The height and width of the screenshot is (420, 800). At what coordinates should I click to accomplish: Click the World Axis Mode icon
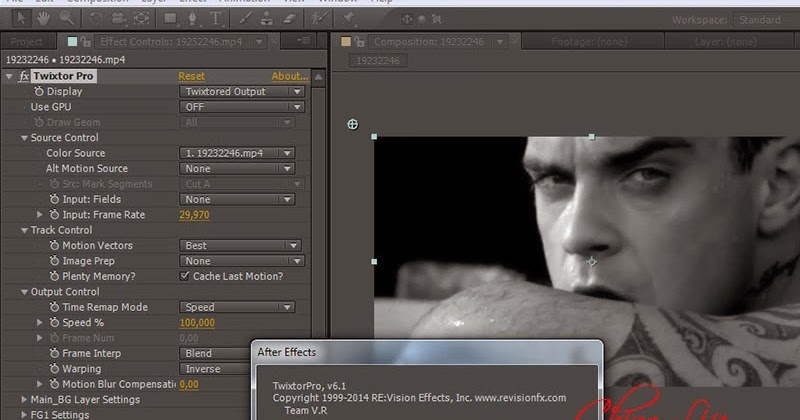point(421,19)
